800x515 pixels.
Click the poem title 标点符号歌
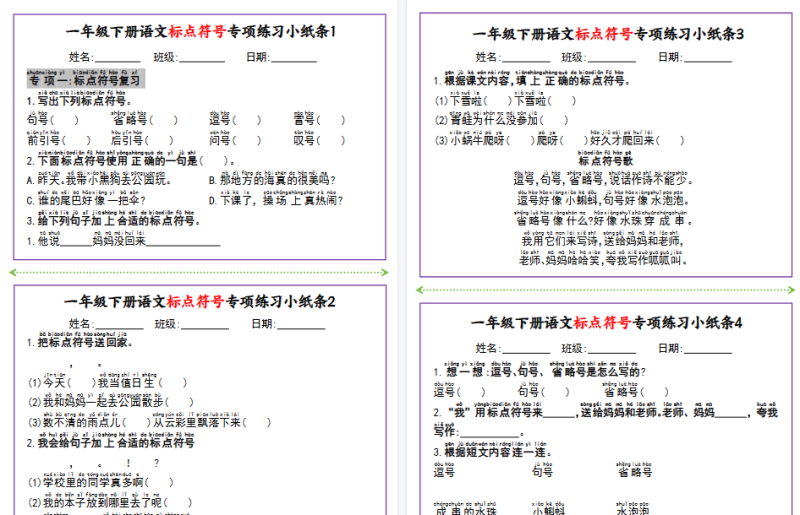605,160
